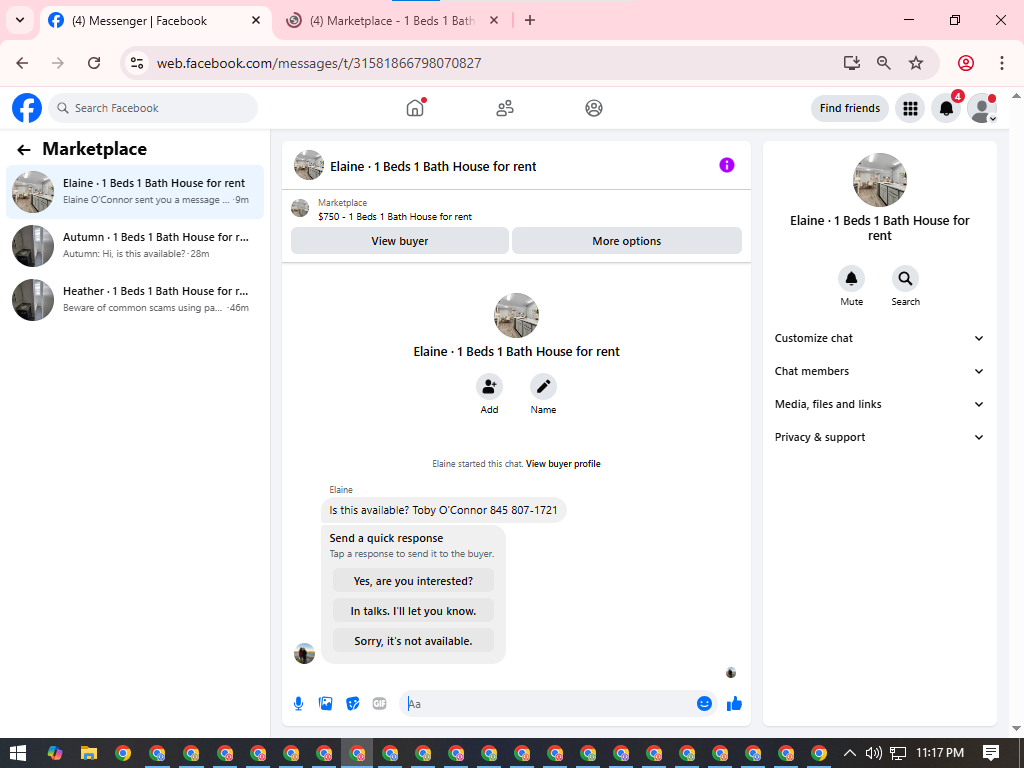1024x768 pixels.
Task: Switch to Marketplace 1 Beds 1 Bath tab
Action: (x=392, y=21)
